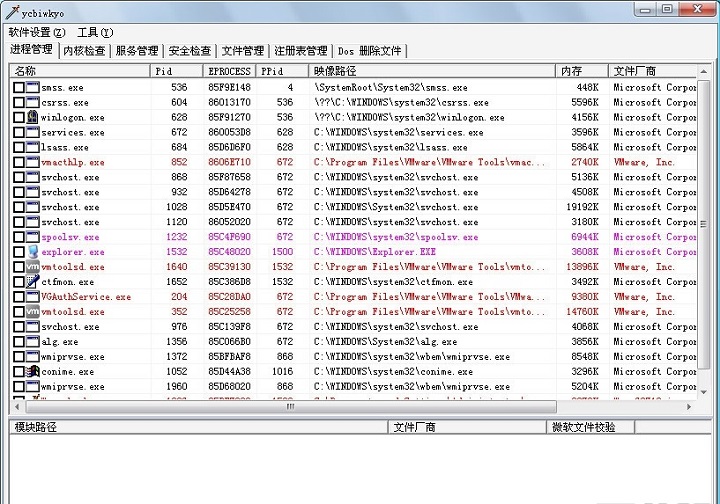The height and width of the screenshot is (504, 720).
Task: Click the alg.exe process icon
Action: click(33, 342)
